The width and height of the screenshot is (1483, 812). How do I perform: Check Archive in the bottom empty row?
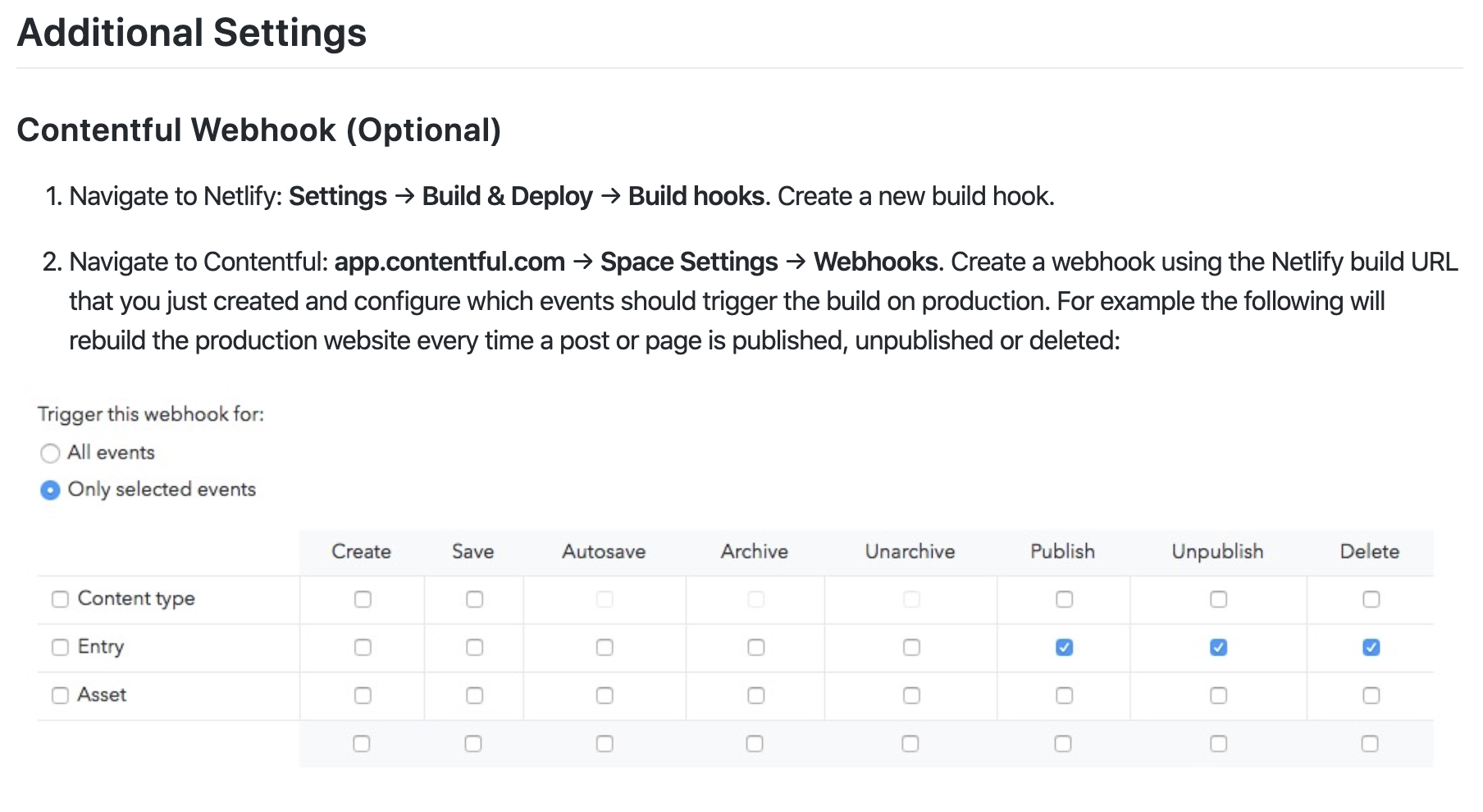click(754, 743)
